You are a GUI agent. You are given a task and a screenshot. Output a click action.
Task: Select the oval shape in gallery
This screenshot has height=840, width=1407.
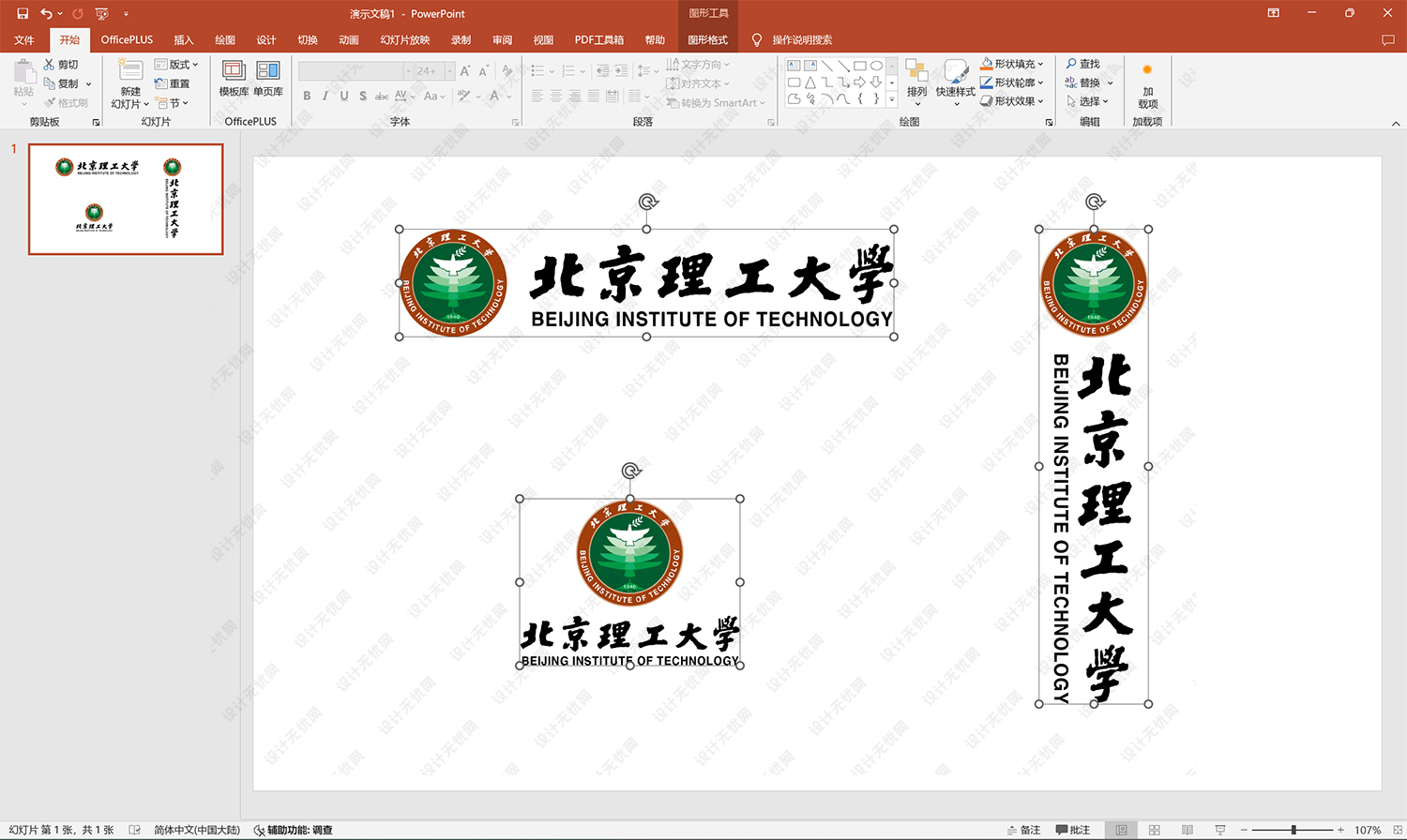(x=876, y=66)
